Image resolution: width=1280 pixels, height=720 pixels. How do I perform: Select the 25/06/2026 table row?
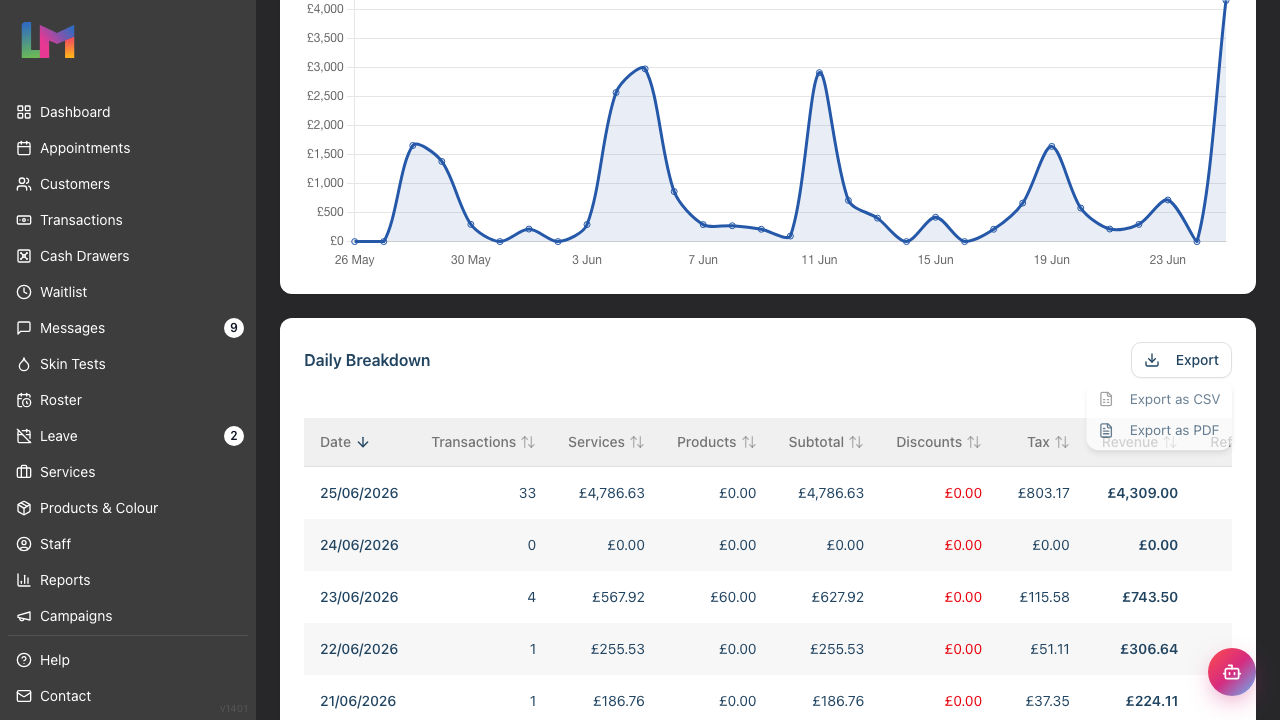click(768, 493)
